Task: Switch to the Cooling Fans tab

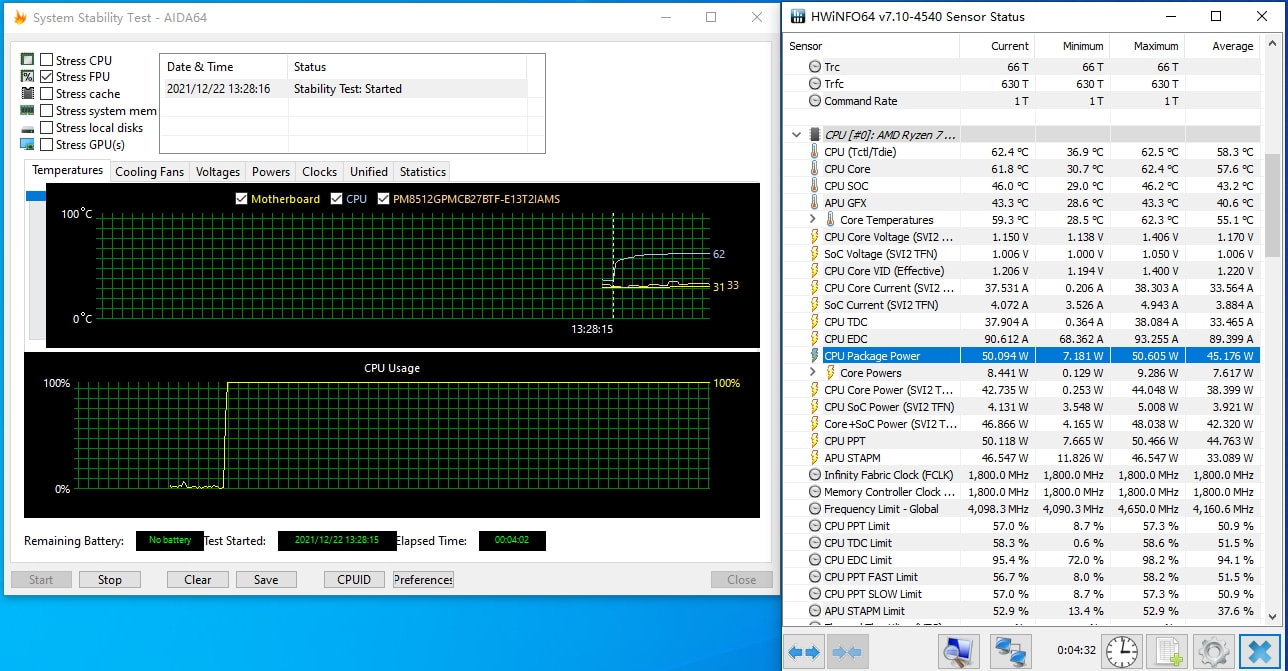Action: 149,172
